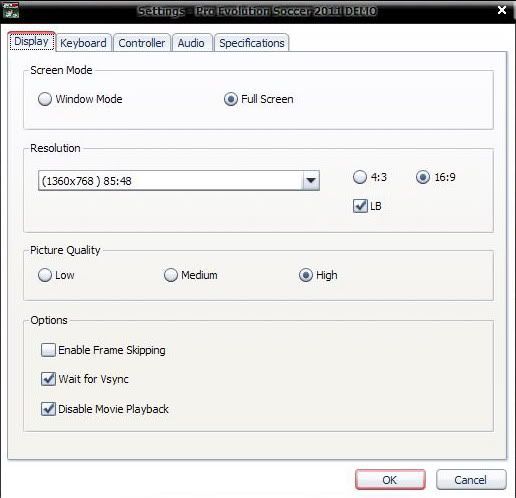This screenshot has width=516, height=498.
Task: Go to the Audio tab
Action: [191, 43]
